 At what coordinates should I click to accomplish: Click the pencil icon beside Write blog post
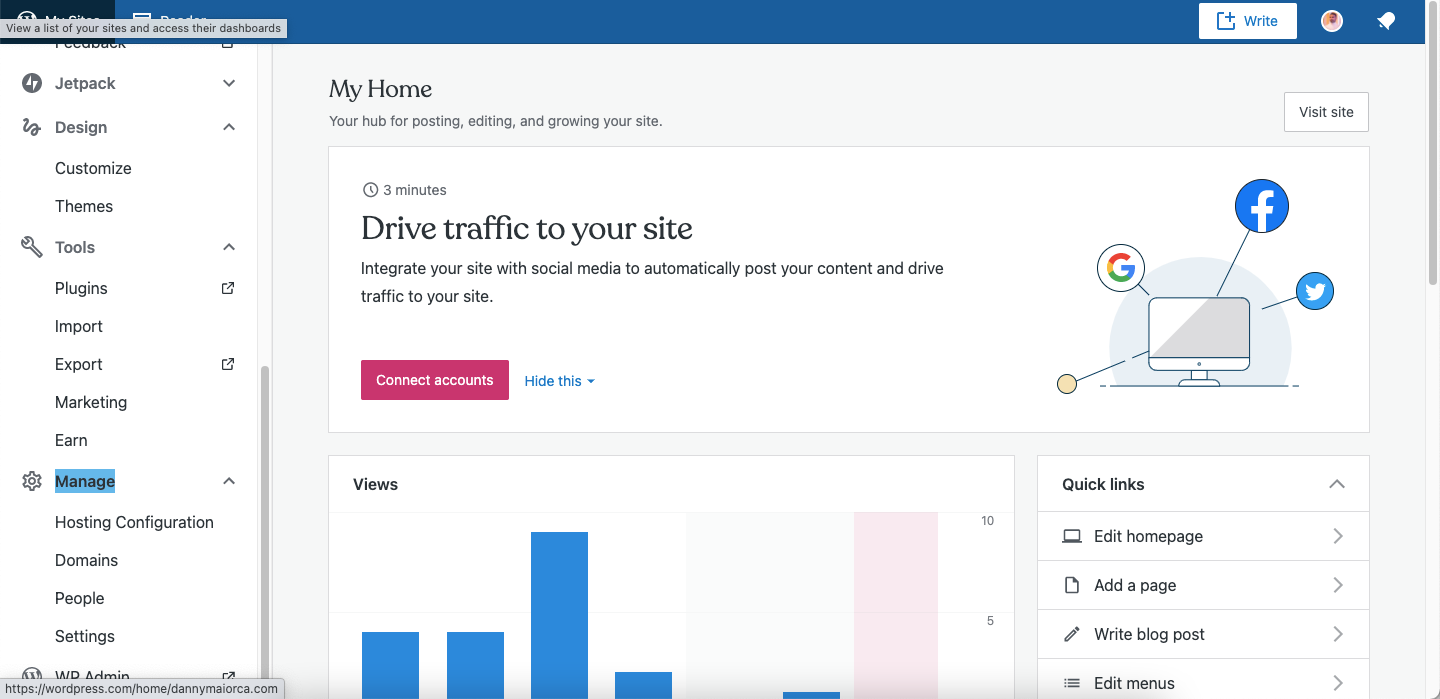pyautogui.click(x=1072, y=634)
